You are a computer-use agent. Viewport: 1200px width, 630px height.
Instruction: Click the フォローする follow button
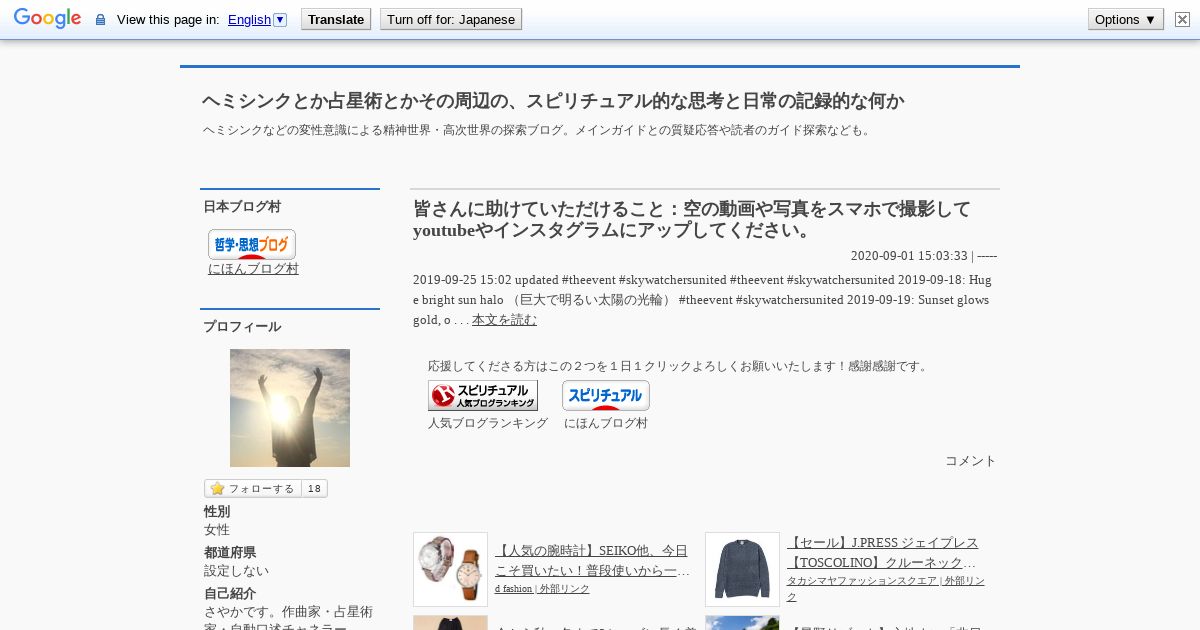pos(253,489)
